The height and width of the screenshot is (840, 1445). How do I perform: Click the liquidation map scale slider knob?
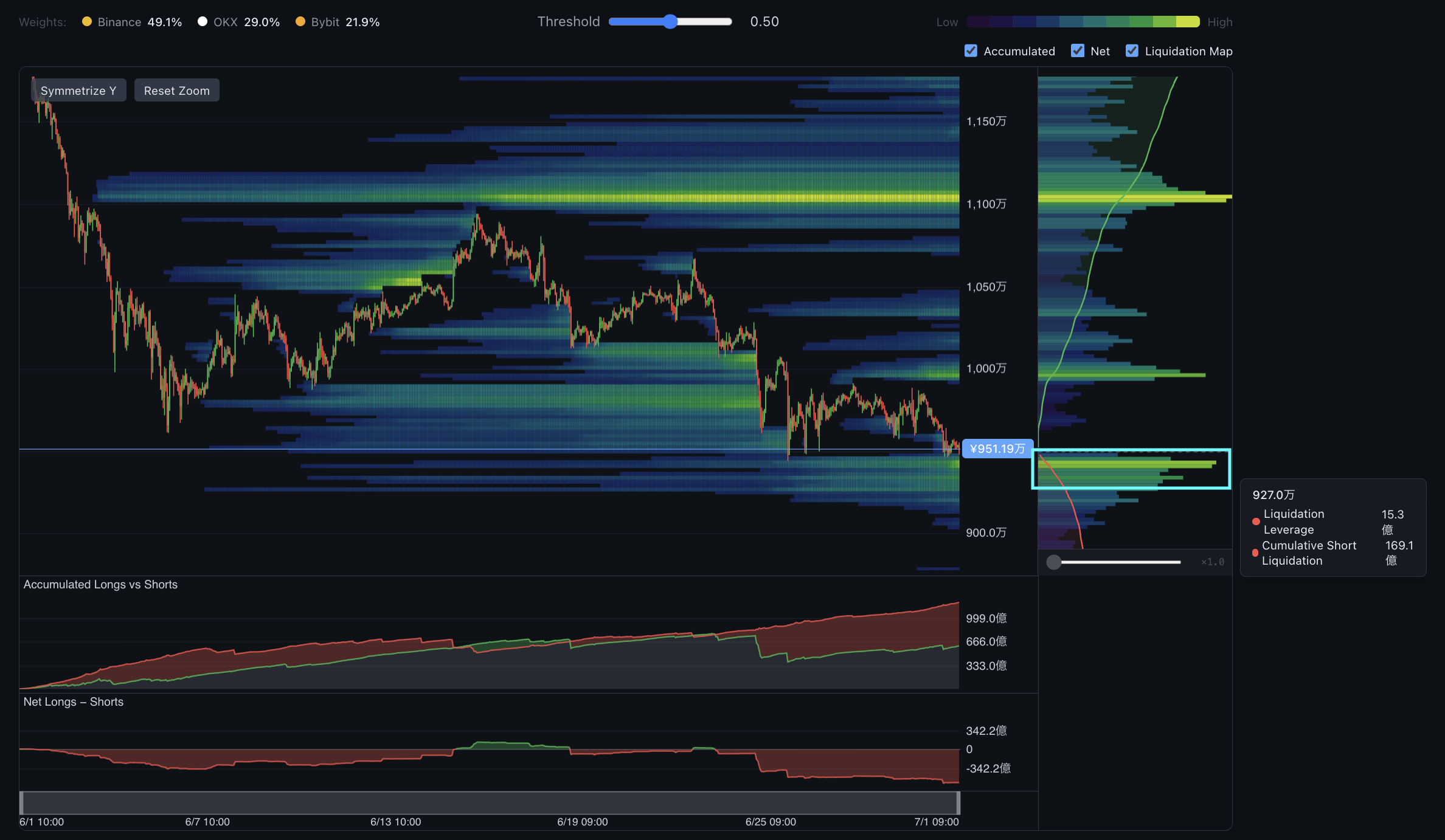1054,562
